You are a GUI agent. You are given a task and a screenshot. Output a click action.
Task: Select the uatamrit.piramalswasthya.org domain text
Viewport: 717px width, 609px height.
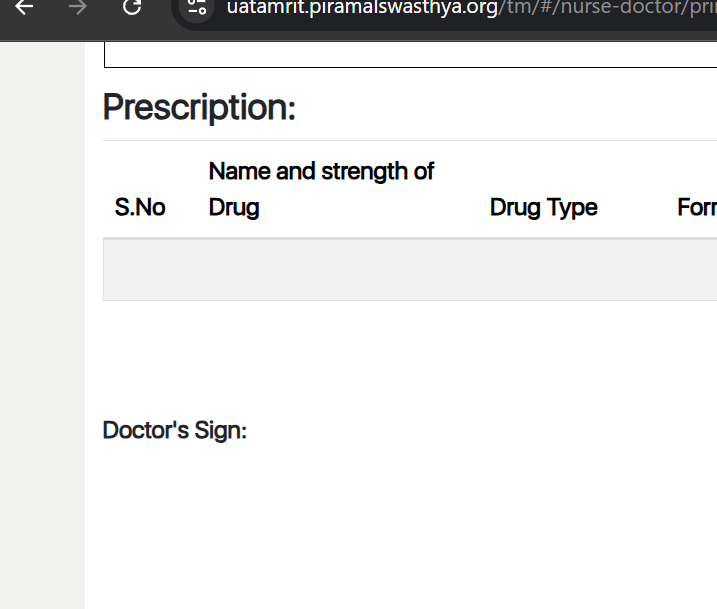coord(362,8)
